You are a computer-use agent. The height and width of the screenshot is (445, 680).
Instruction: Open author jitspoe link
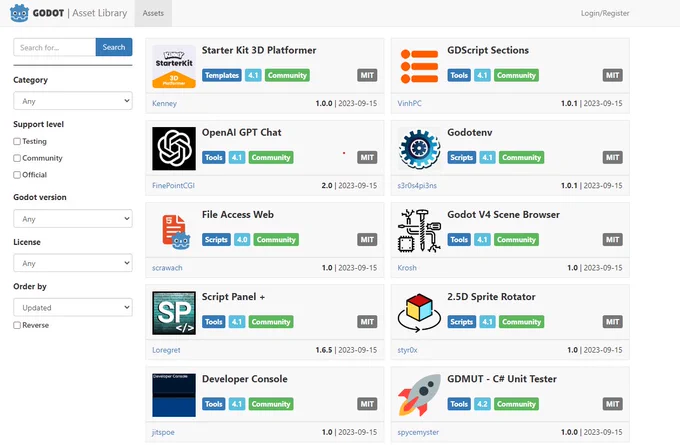click(163, 432)
